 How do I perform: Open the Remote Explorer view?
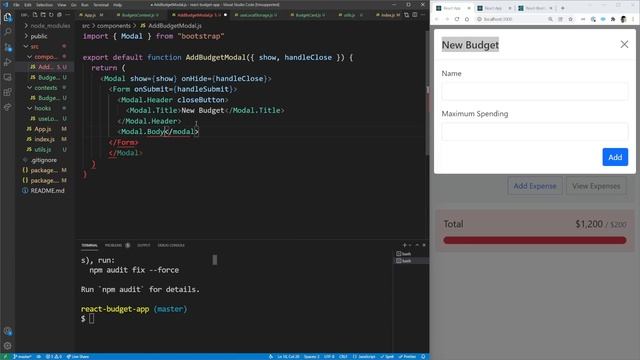coord(7,77)
